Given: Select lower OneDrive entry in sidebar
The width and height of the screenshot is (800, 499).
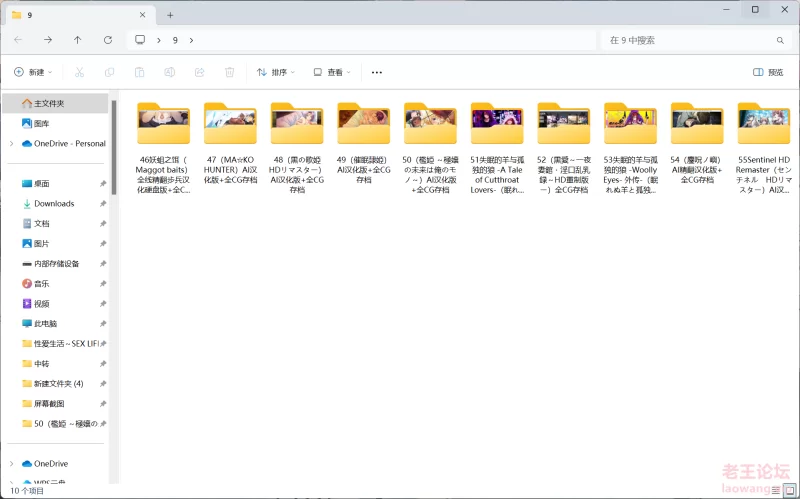Looking at the screenshot, I should [x=45, y=464].
